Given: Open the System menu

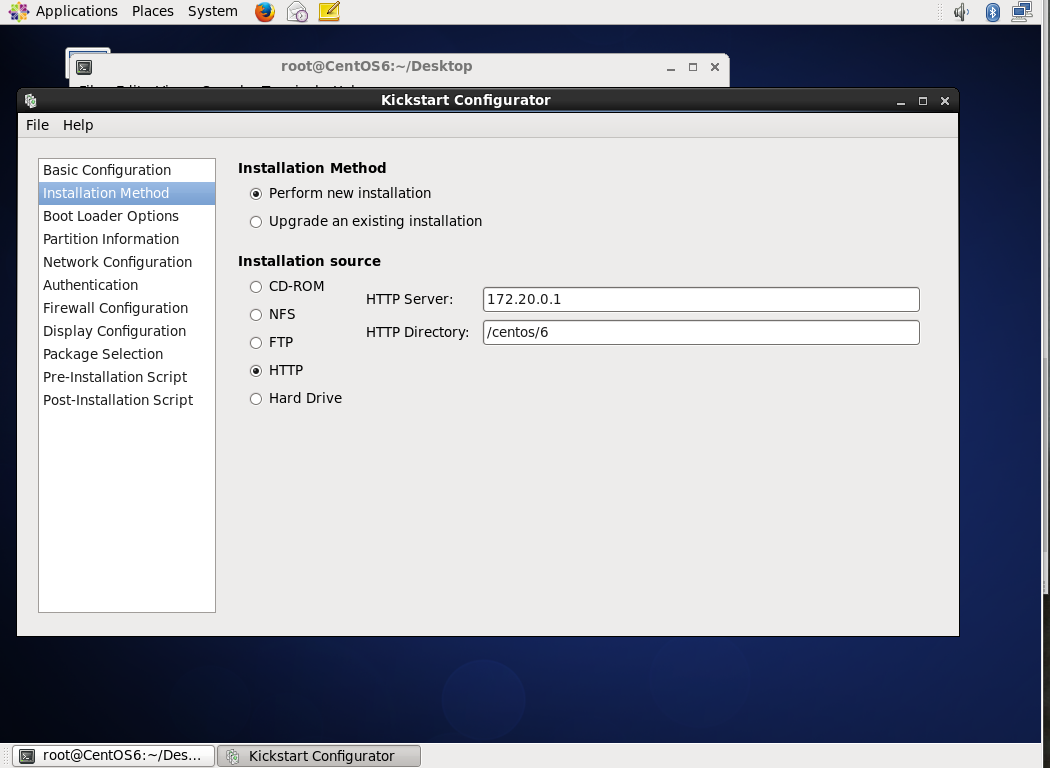Looking at the screenshot, I should pos(212,11).
